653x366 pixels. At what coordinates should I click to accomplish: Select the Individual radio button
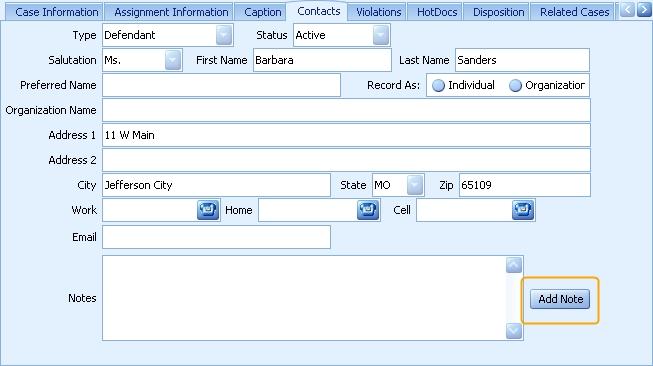pyautogui.click(x=438, y=85)
